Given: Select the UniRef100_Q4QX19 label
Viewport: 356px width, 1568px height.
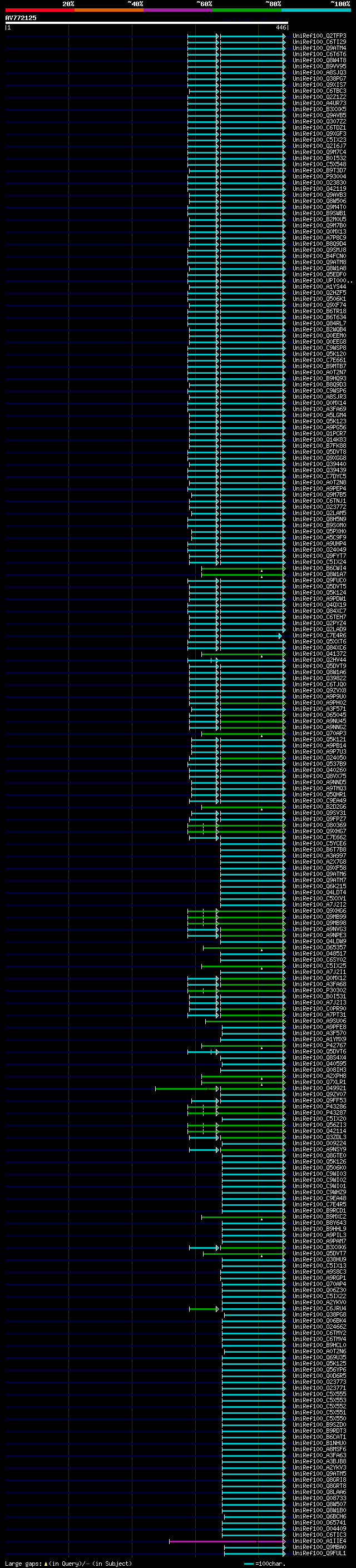Looking at the screenshot, I should 319,605.
